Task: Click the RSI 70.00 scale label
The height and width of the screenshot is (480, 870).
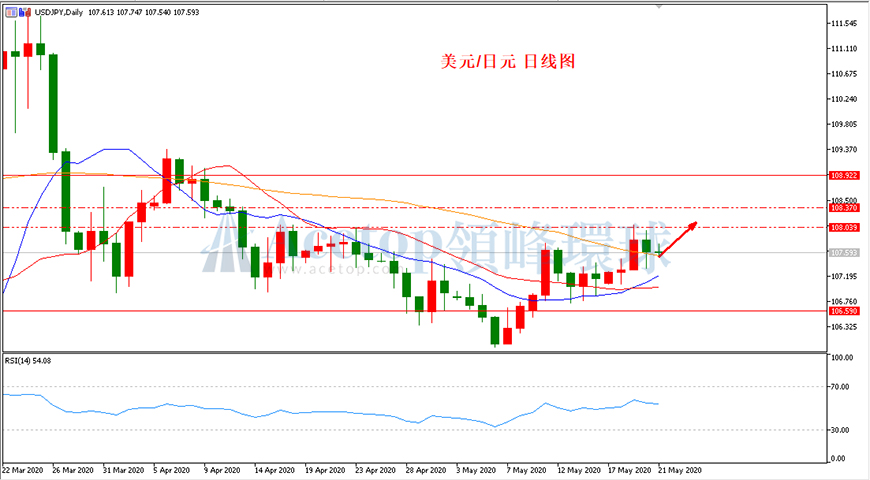Action: (x=841, y=387)
